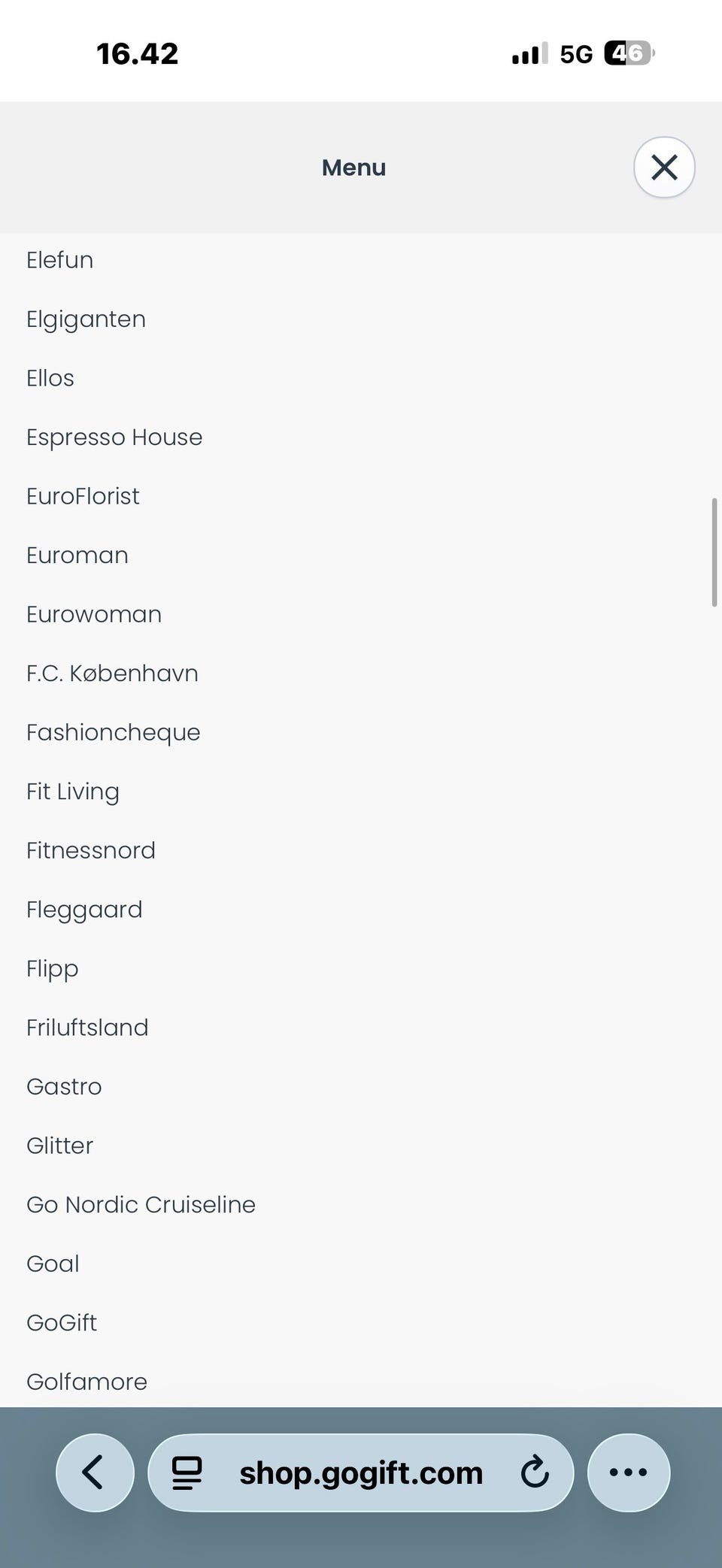Open the Fleggaard brand entry
The width and height of the screenshot is (722, 1568).
(84, 910)
